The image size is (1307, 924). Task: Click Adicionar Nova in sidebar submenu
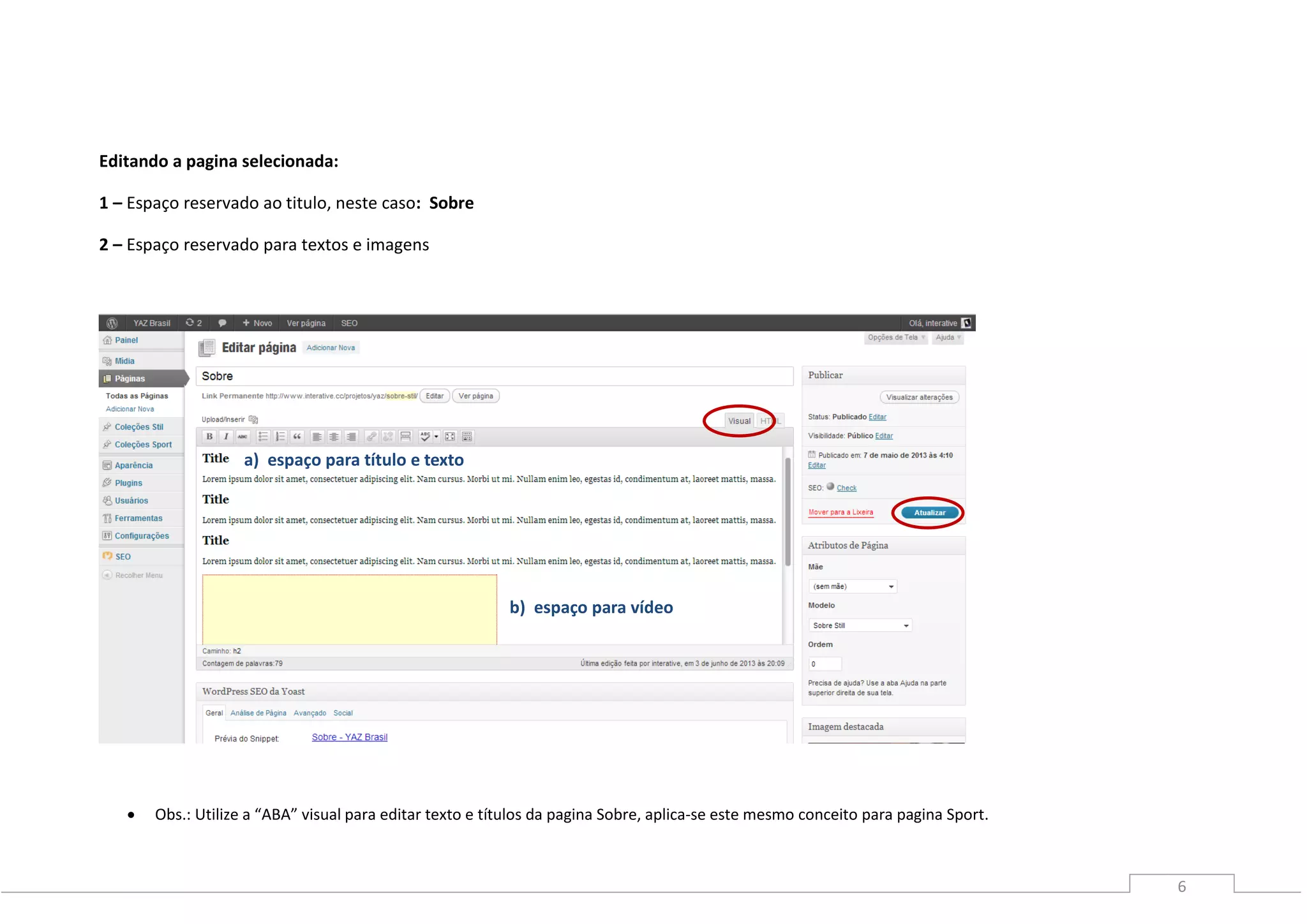coord(130,409)
